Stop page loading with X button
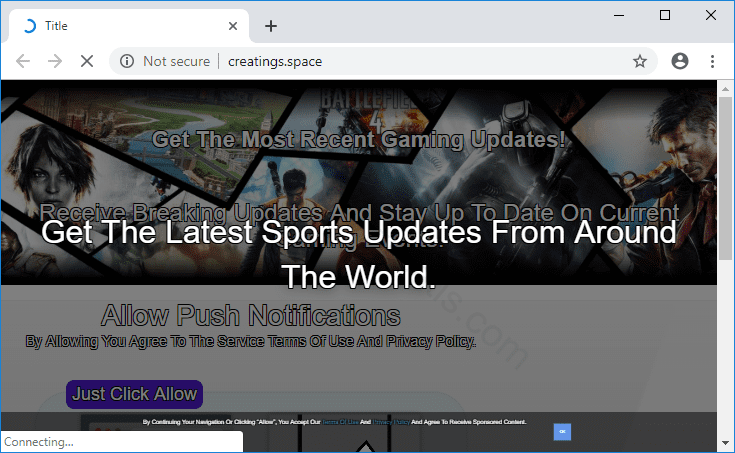The height and width of the screenshot is (453, 735). click(87, 61)
